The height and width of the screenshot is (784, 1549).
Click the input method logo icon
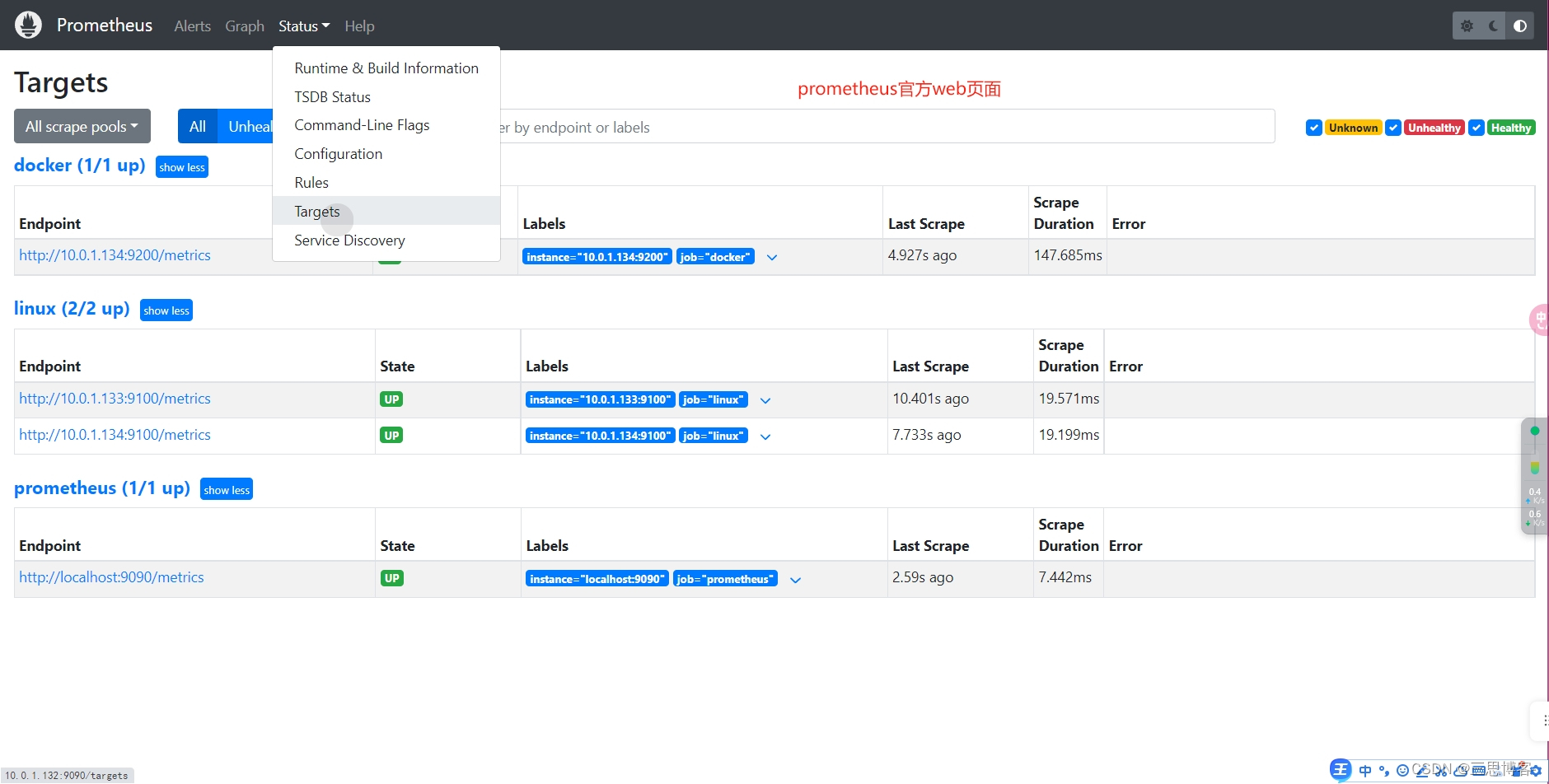tap(1341, 770)
